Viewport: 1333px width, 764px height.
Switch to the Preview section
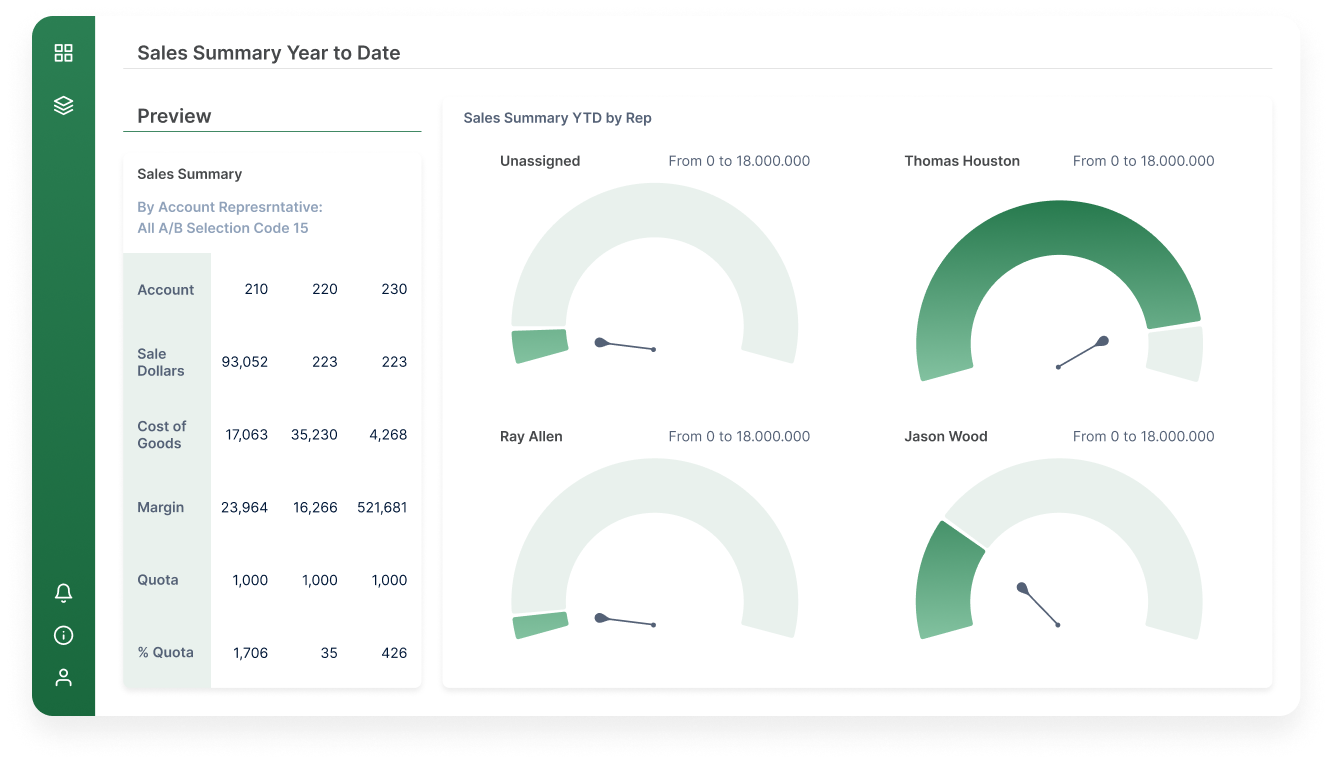[173, 116]
